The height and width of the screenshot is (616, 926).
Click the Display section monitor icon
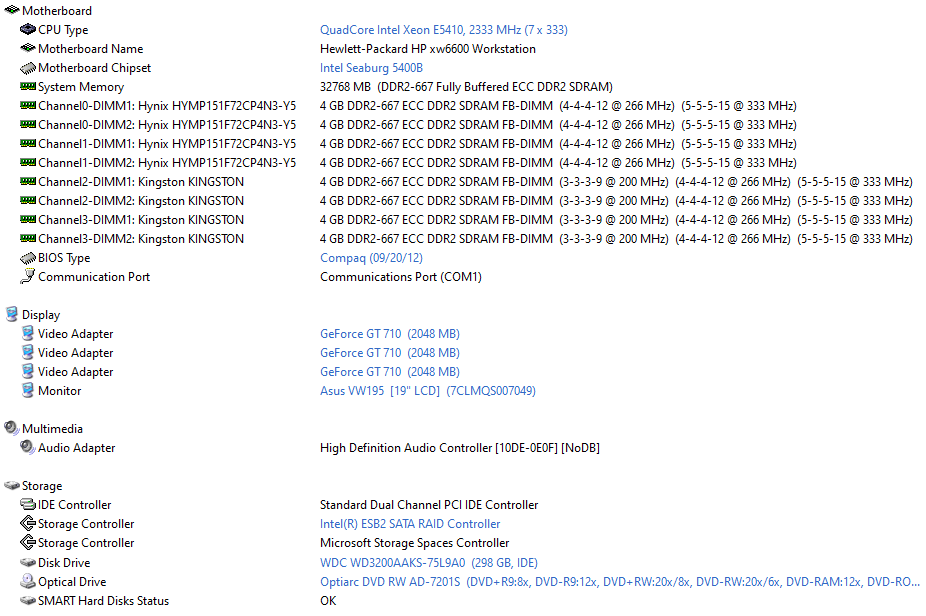tap(11, 314)
